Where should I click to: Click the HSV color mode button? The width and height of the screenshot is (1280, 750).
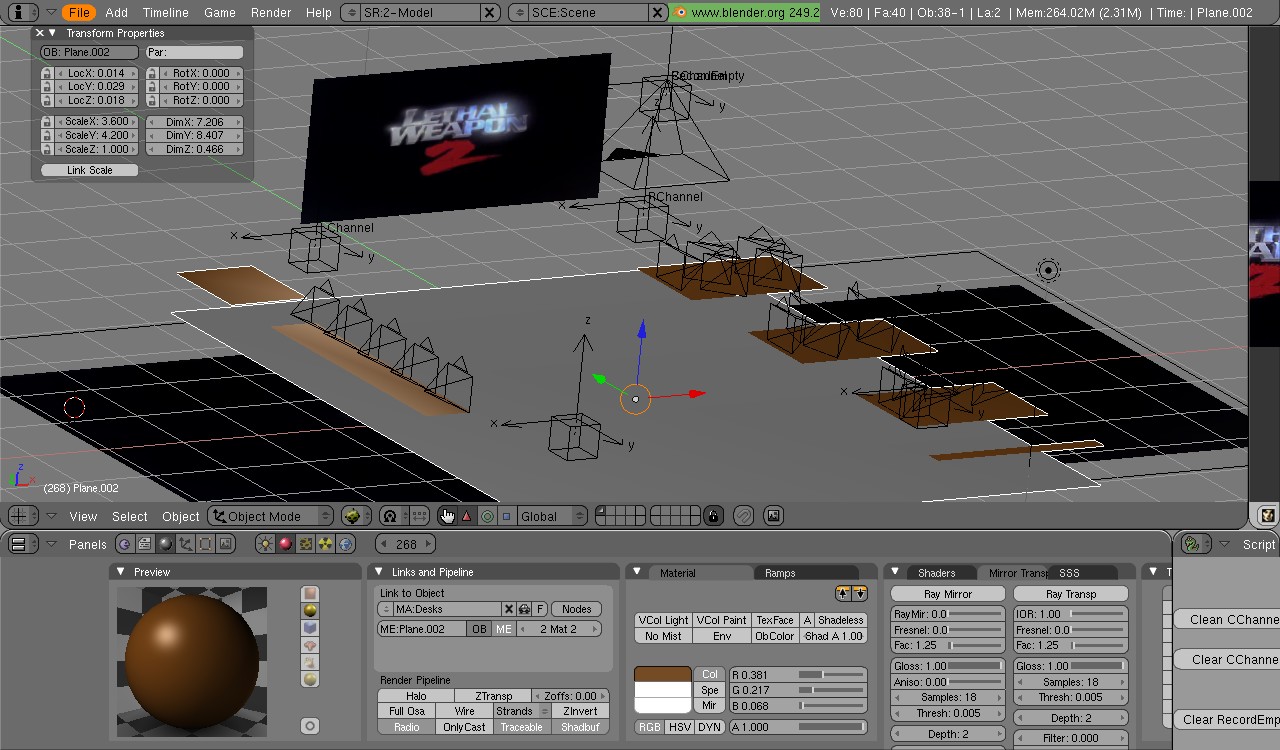(680, 727)
